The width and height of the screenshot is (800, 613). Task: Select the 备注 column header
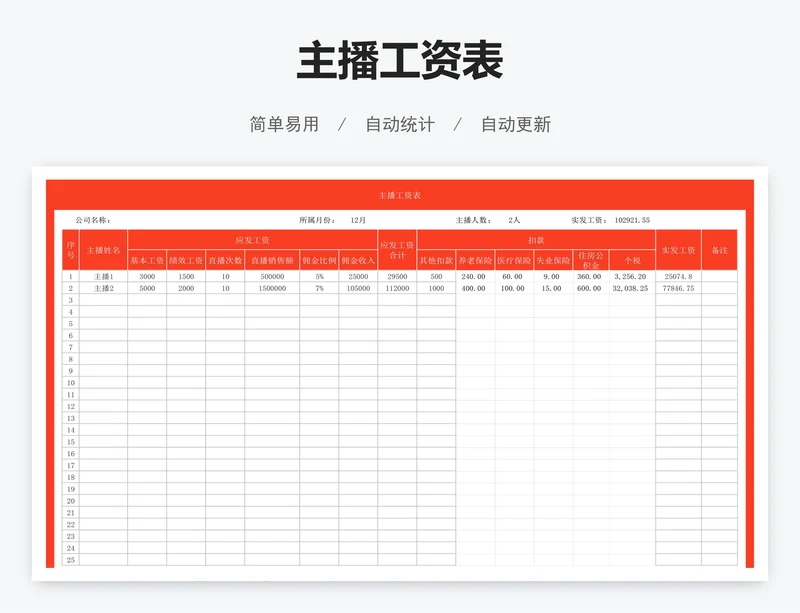(719, 250)
